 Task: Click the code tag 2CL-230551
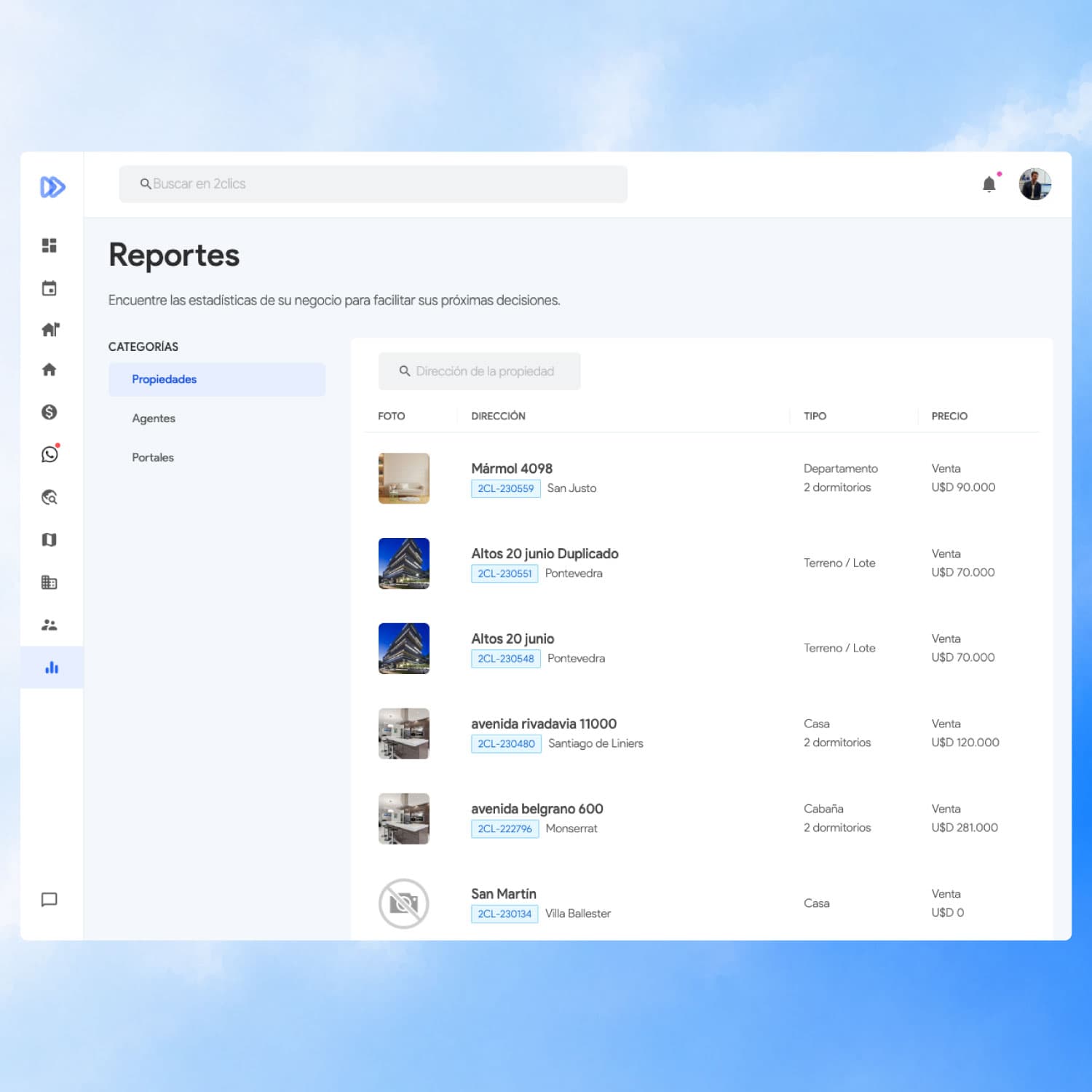[x=505, y=574]
